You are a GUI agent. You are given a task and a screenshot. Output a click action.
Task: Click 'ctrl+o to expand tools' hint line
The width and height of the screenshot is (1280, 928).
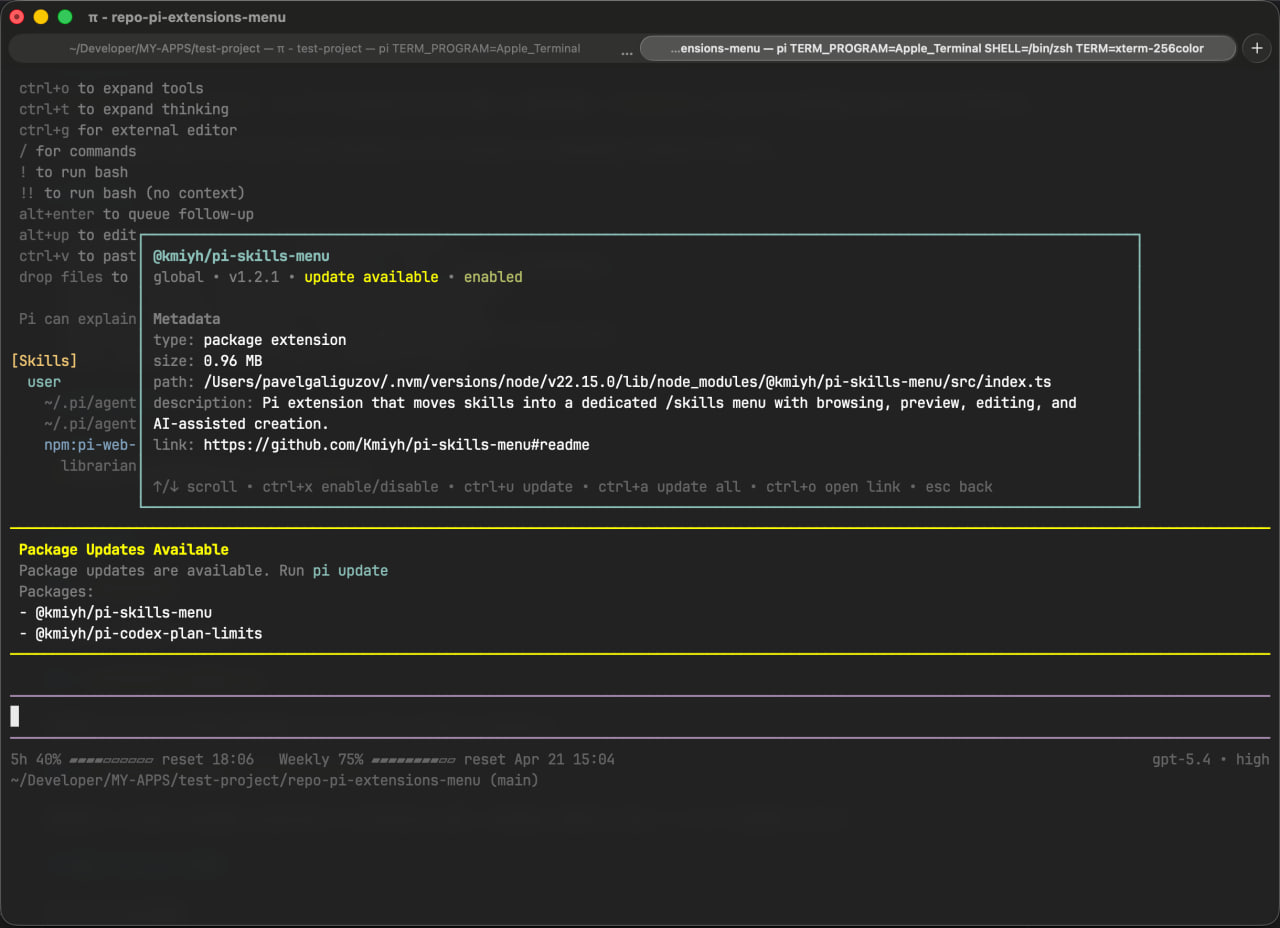(x=111, y=88)
